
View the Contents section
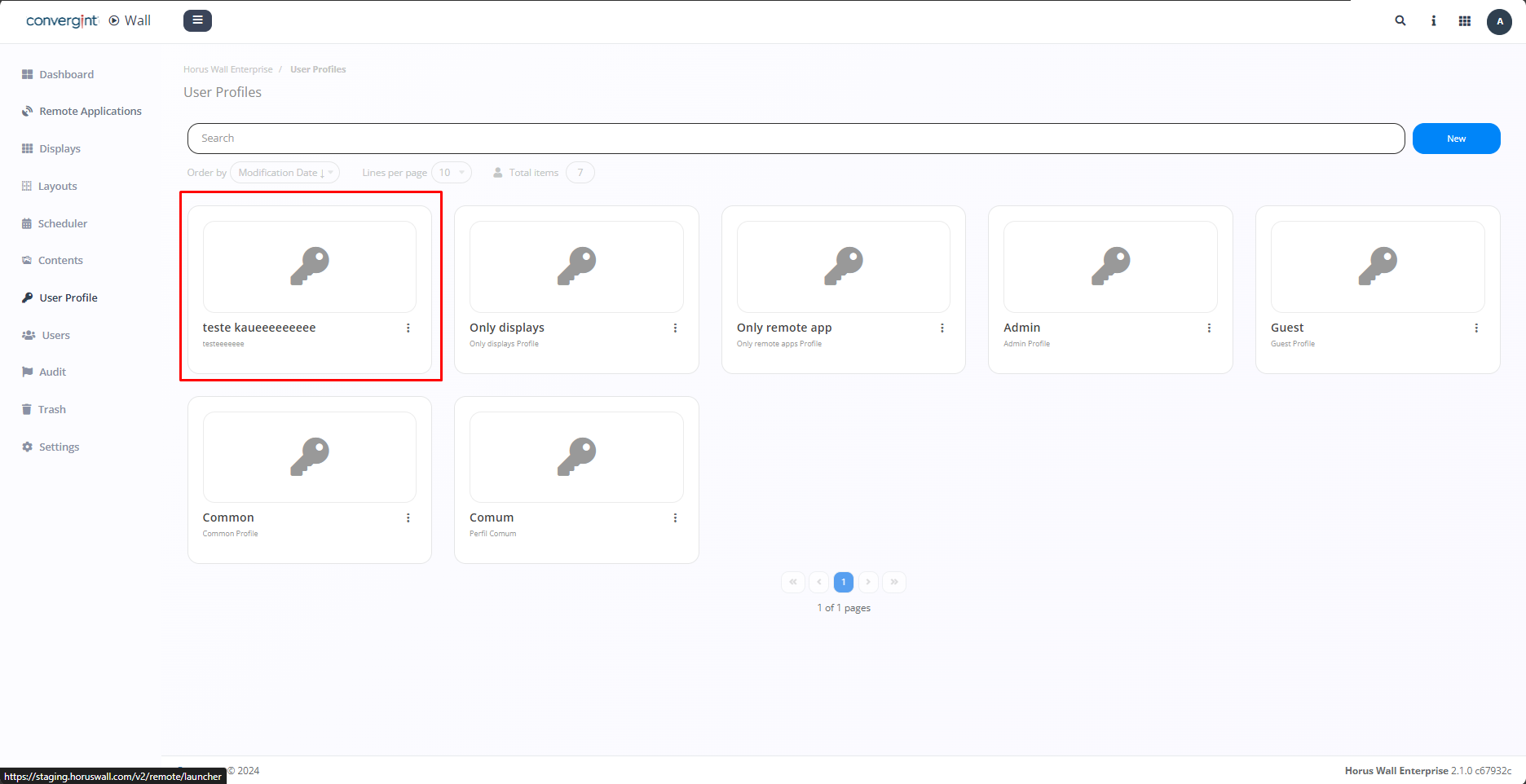point(60,260)
